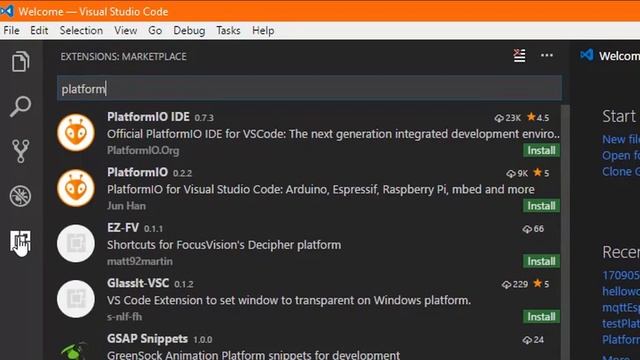Click the extensions search box containing platform
640x360 pixels.
click(x=309, y=89)
